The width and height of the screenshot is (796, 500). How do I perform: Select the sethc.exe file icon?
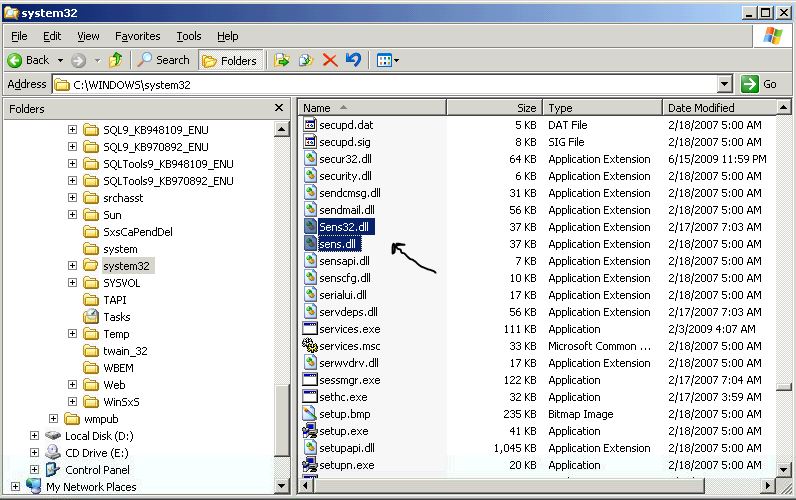tap(310, 396)
